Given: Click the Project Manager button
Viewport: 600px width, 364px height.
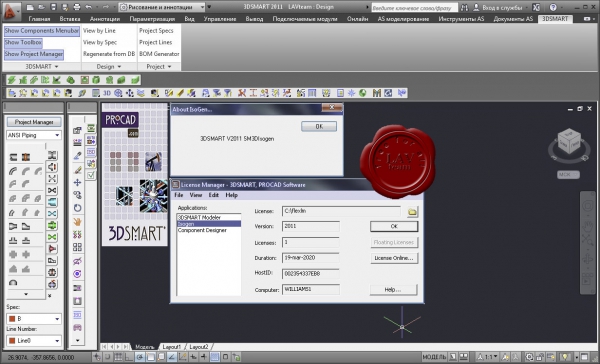Looking at the screenshot, I should [x=34, y=122].
